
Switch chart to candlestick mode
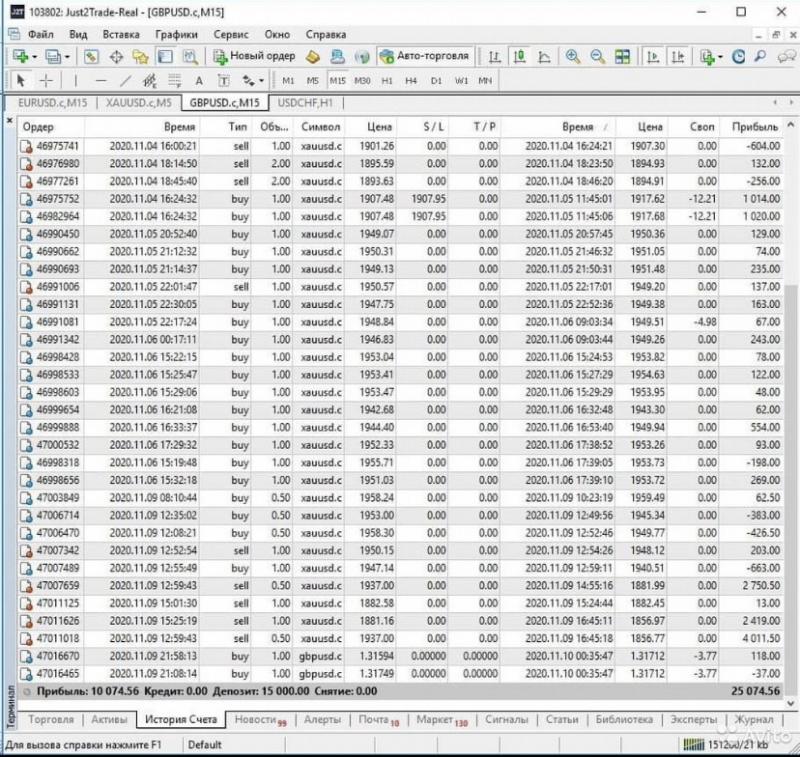519,57
